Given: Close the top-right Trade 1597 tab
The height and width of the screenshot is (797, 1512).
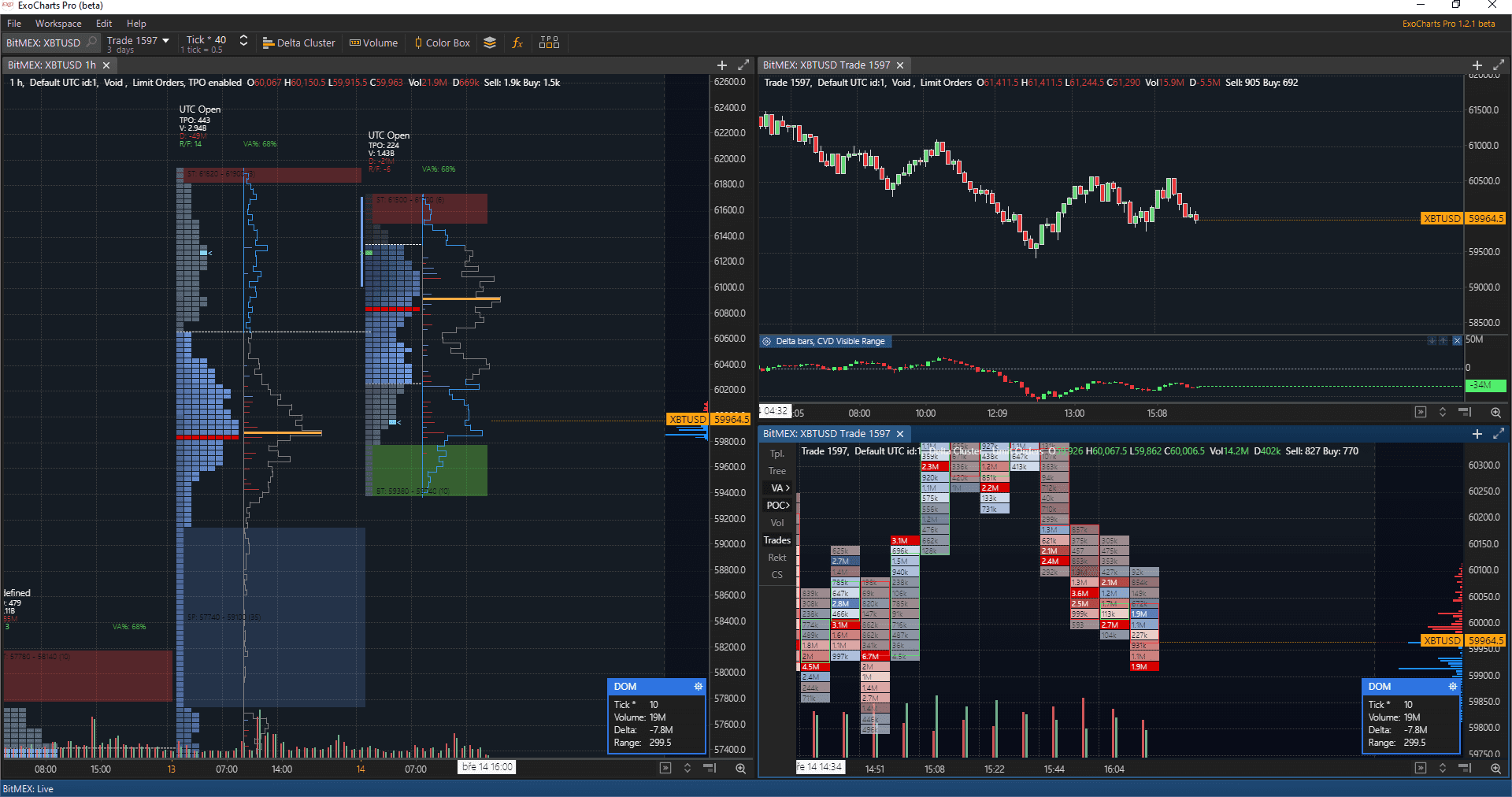Looking at the screenshot, I should (x=900, y=65).
